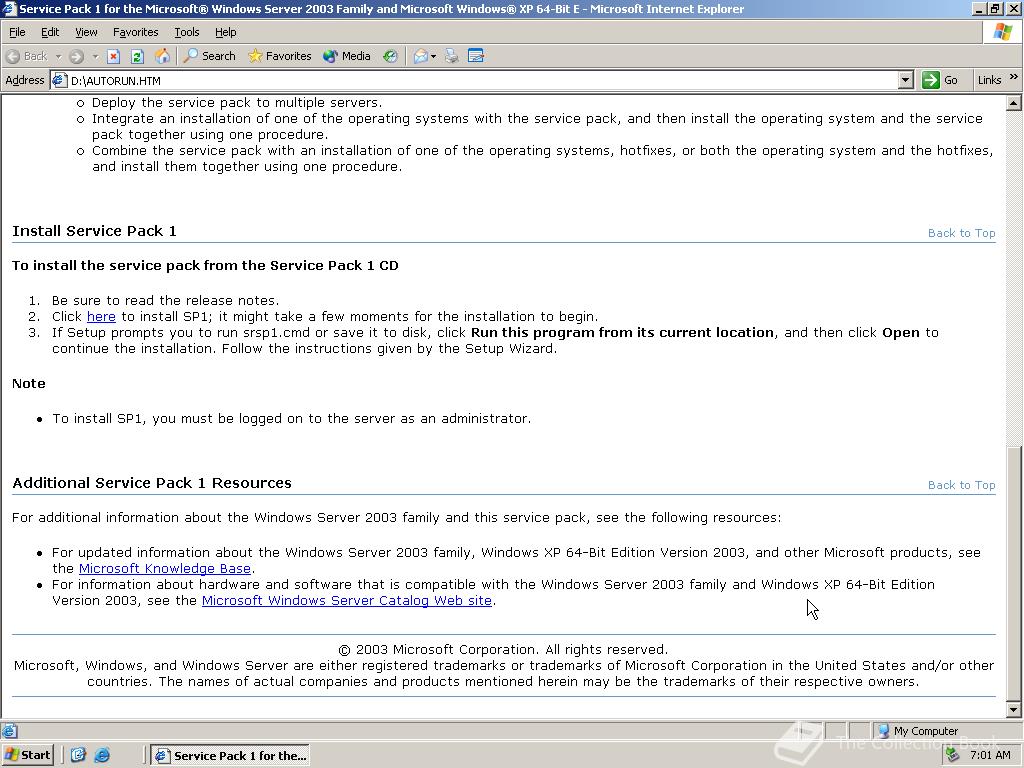Select the Service Pack 1 taskbar button
The width and height of the screenshot is (1024, 768).
pos(230,756)
